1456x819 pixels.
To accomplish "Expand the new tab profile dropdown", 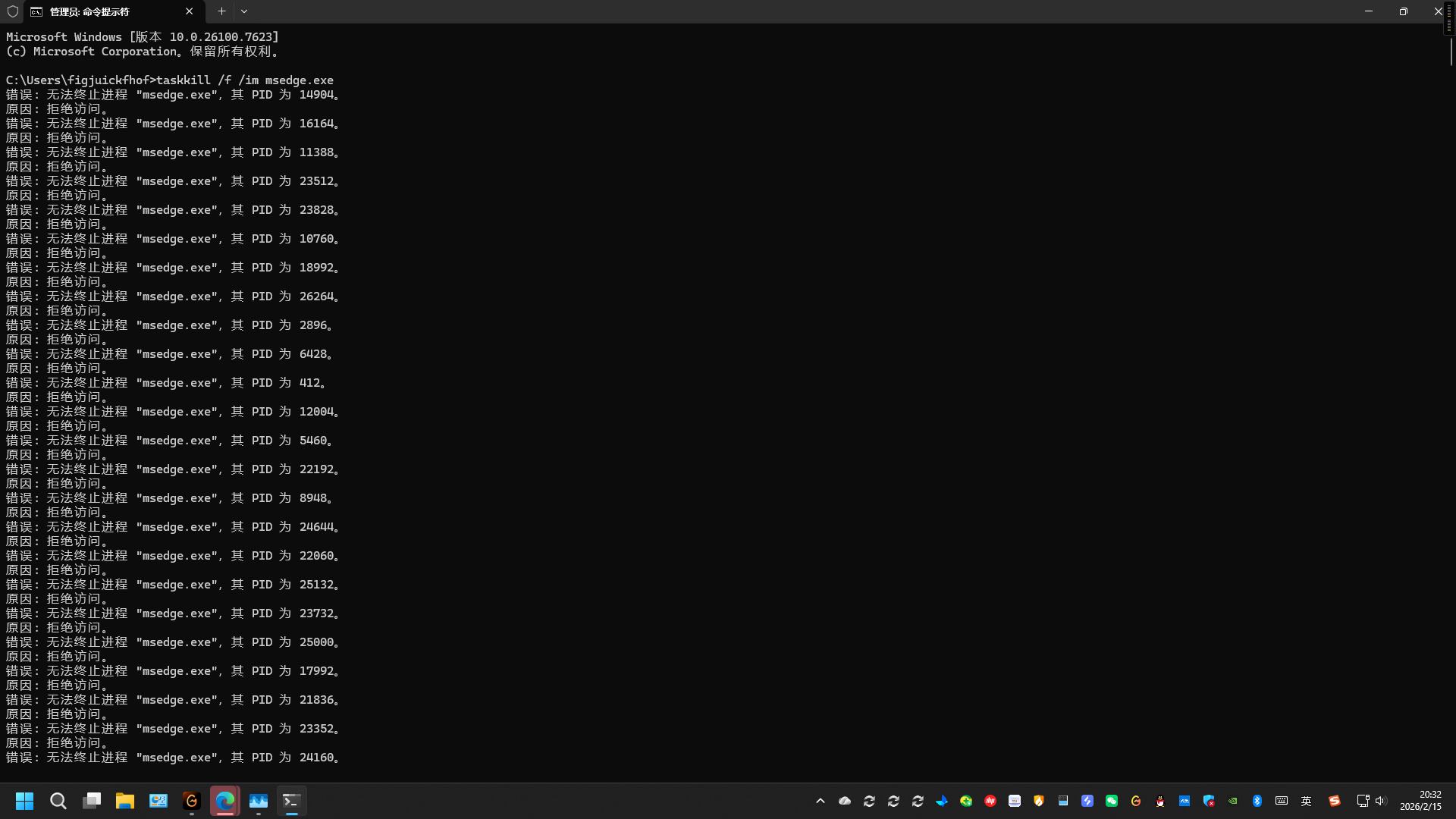I will [x=244, y=11].
